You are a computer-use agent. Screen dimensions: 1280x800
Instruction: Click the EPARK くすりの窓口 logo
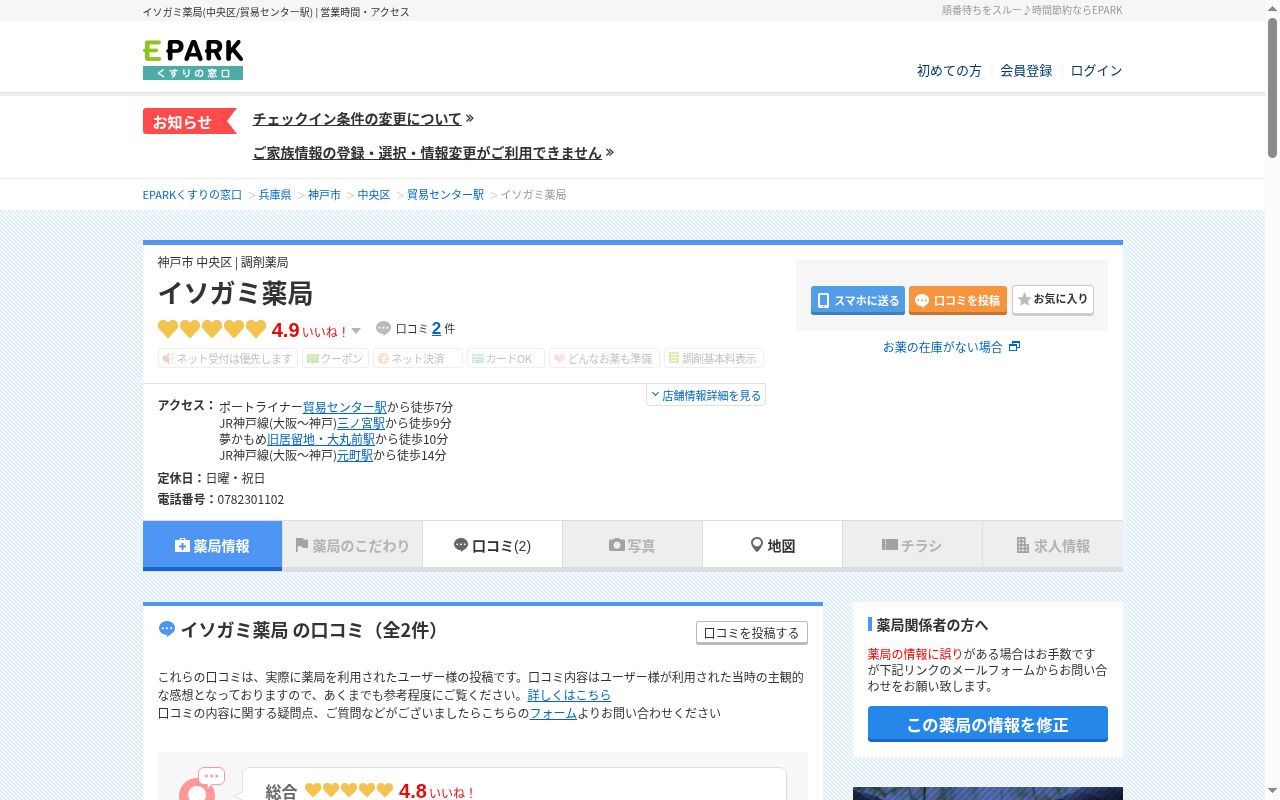(193, 59)
